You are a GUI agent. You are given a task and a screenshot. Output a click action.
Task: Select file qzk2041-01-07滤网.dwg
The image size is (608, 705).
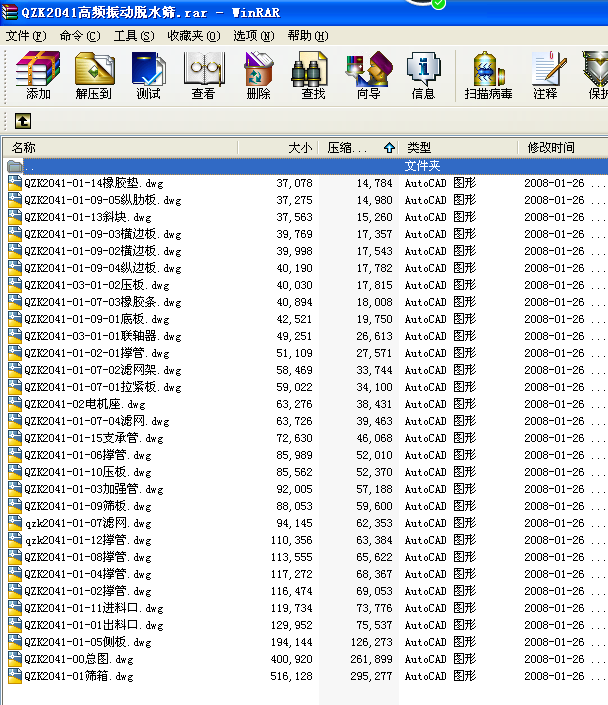(88, 523)
